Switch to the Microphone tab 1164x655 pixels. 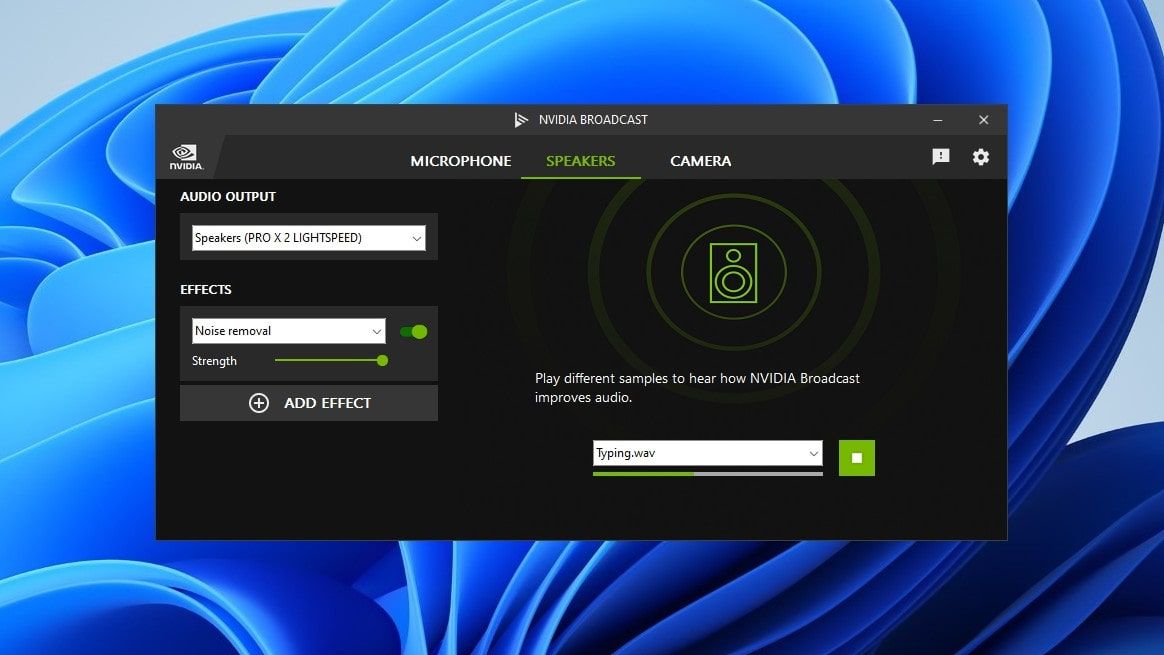[460, 161]
